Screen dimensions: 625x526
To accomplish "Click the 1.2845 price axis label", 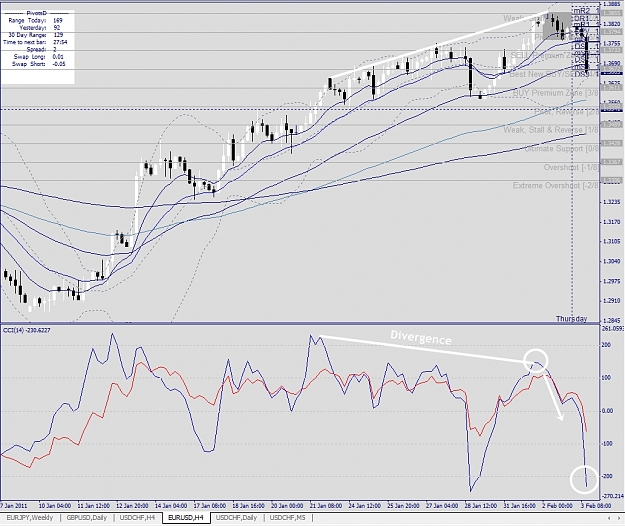I will 612,320.
